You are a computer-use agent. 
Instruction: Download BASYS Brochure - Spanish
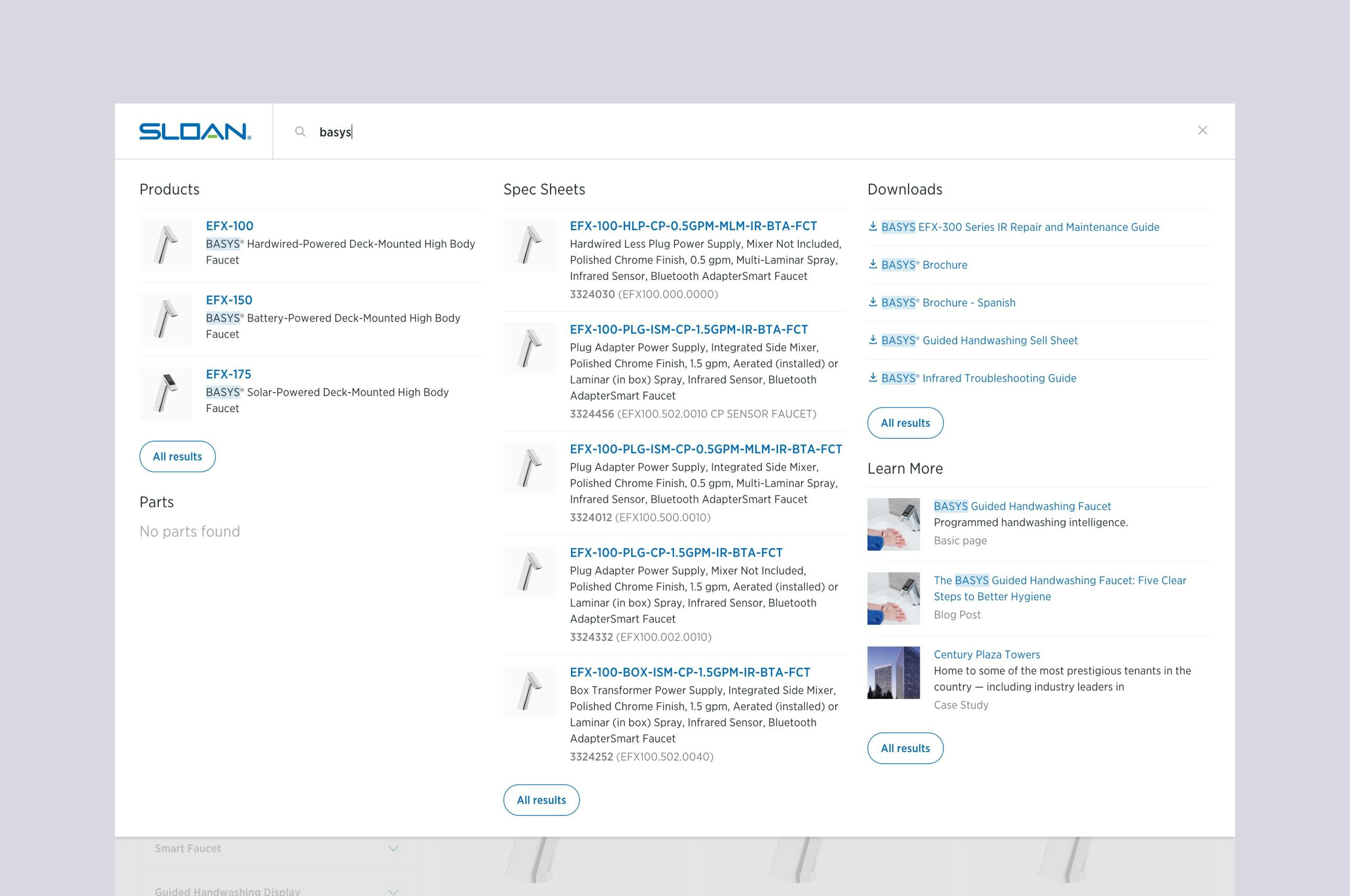click(948, 303)
